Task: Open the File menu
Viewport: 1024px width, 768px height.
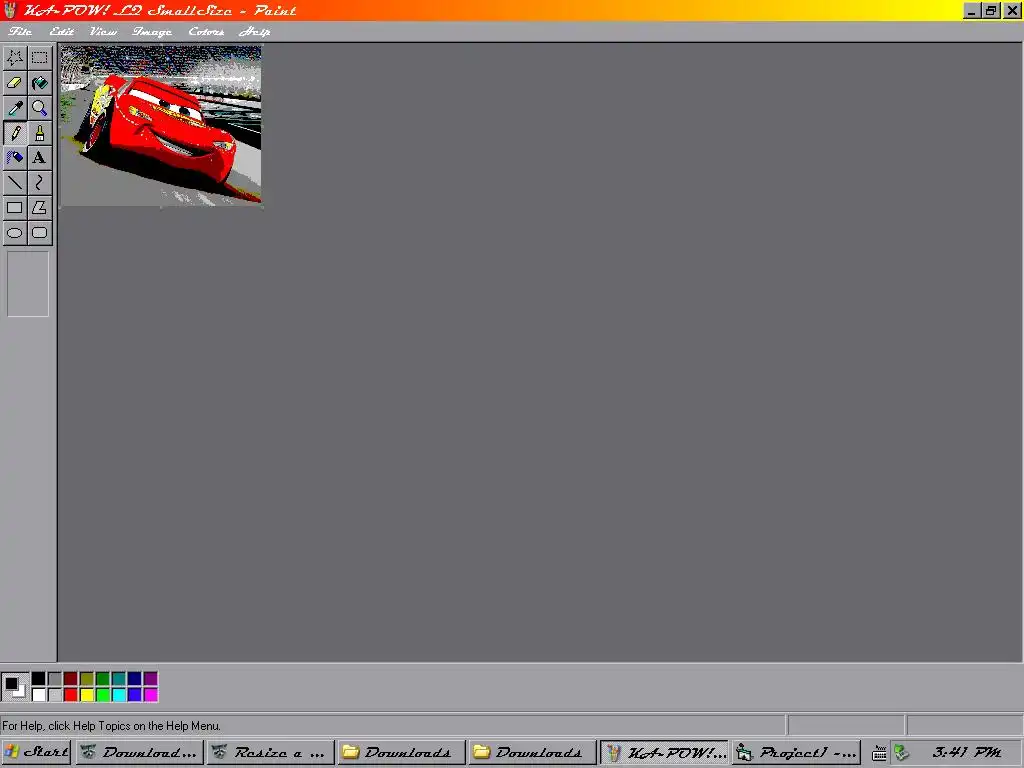Action: pyautogui.click(x=20, y=31)
